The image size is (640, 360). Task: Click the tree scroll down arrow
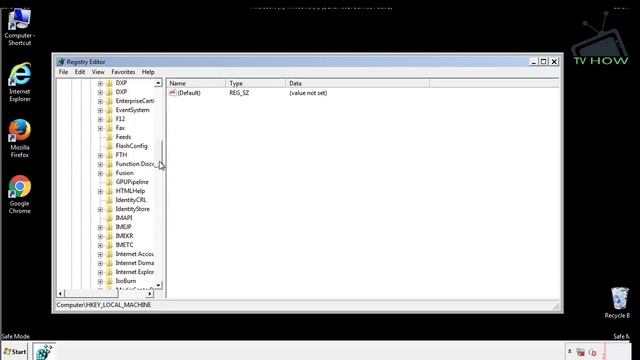(x=158, y=285)
